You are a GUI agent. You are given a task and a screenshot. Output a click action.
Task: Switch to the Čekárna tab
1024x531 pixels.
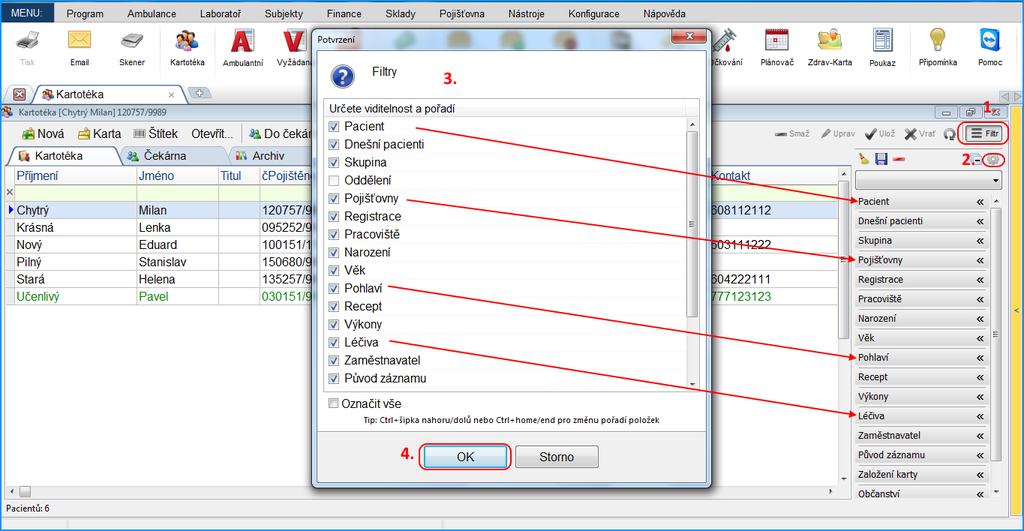(157, 156)
